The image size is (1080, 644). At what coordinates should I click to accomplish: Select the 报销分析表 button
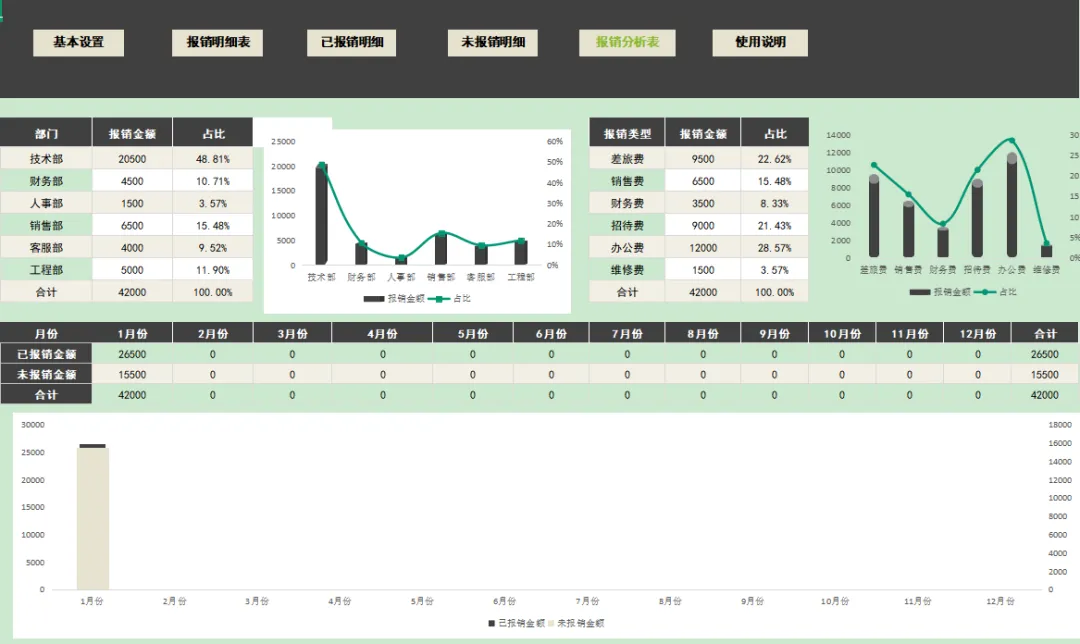coord(627,43)
